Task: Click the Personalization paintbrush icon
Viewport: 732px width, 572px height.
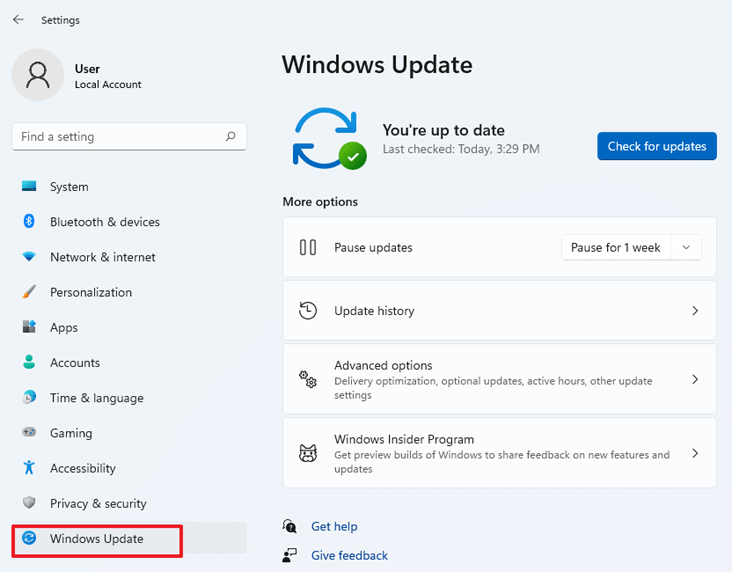Action: [x=29, y=292]
